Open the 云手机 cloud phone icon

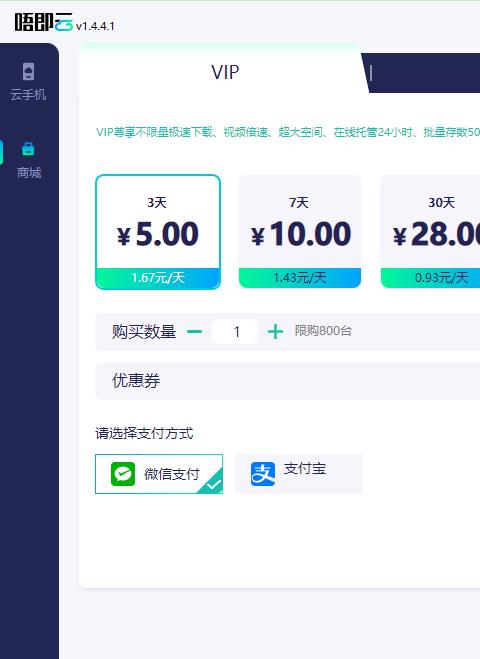[28, 71]
